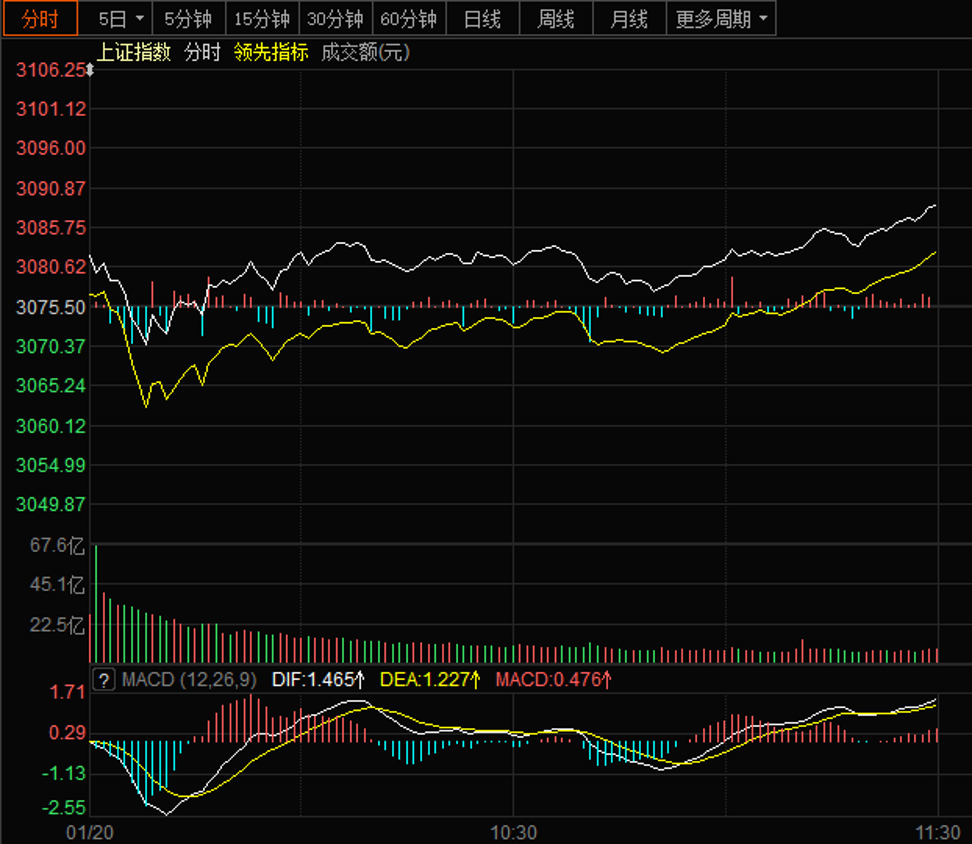Open the 月线 monthly chart

629,19
